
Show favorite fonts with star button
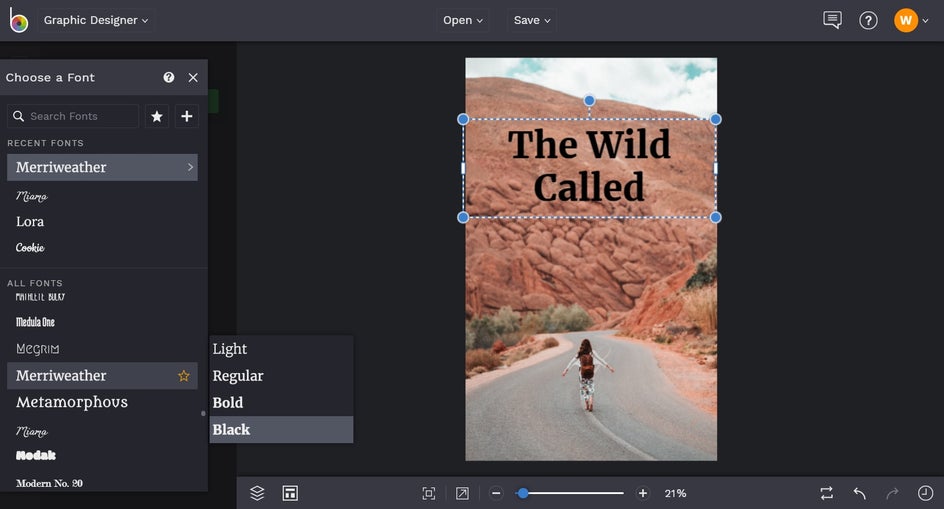pos(157,116)
